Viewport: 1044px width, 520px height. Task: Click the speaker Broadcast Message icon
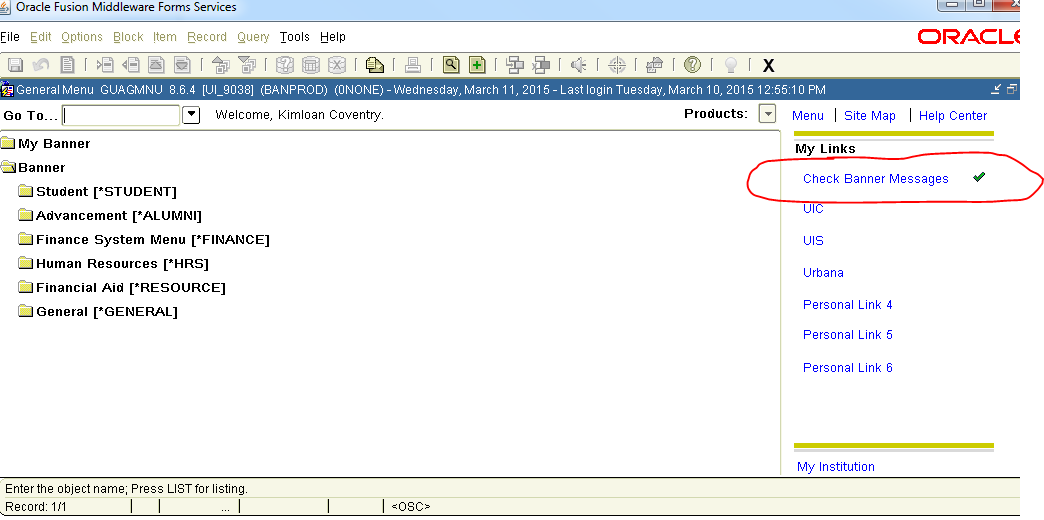tap(579, 65)
